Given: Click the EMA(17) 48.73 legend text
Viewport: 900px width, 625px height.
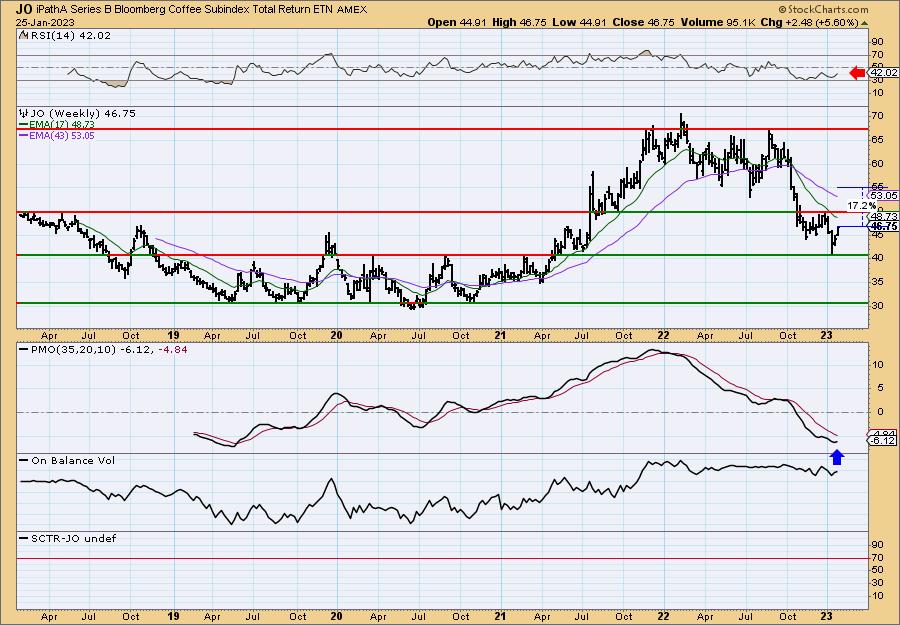Looking at the screenshot, I should [62, 125].
